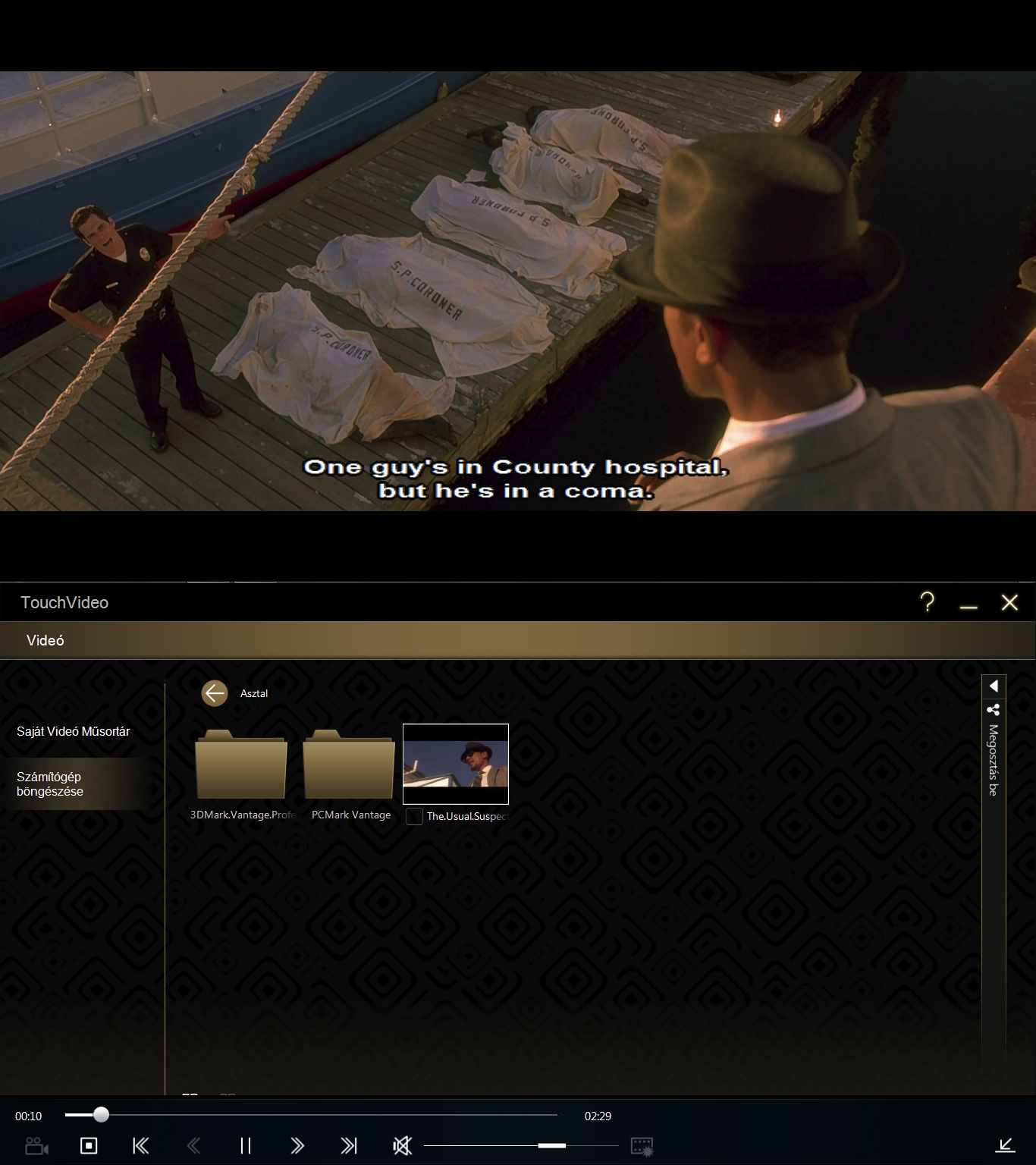Skip to the previous video

tap(141, 1145)
